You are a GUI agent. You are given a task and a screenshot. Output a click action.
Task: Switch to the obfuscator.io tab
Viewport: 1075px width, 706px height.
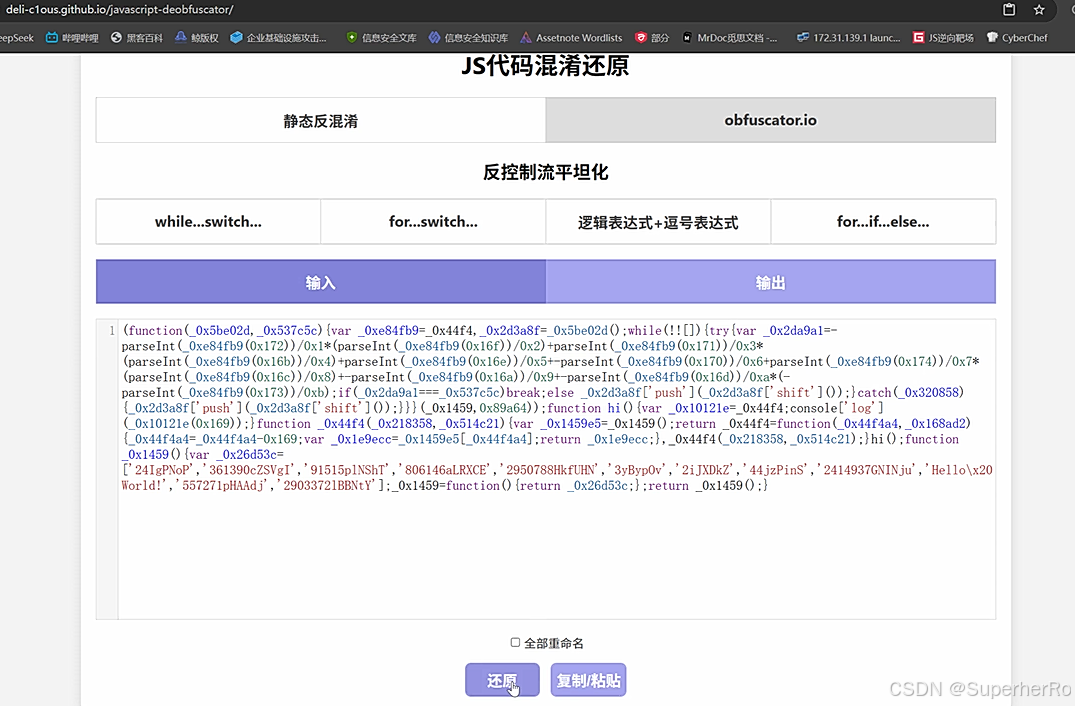771,121
